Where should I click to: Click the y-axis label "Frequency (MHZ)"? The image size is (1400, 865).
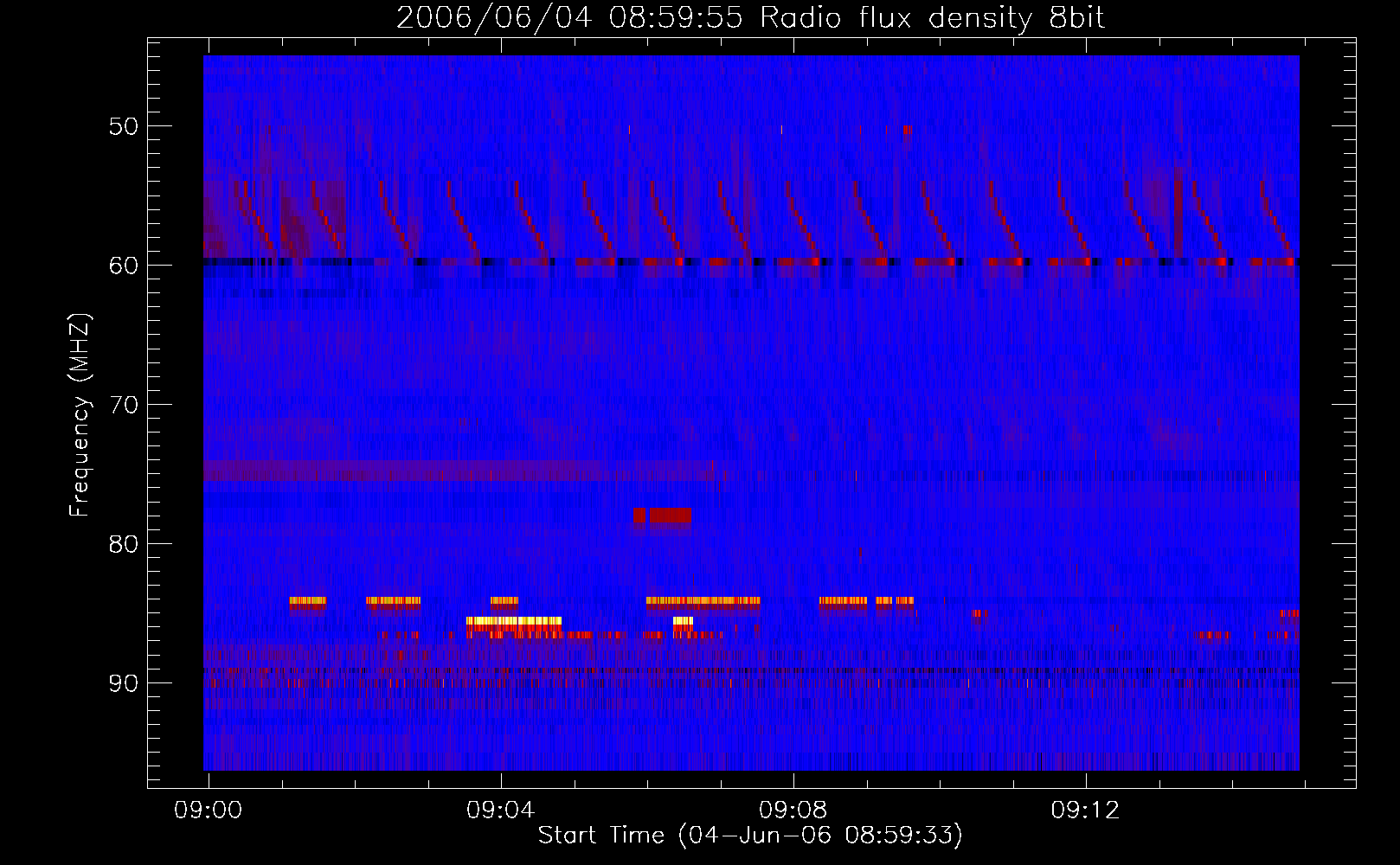coord(80,415)
